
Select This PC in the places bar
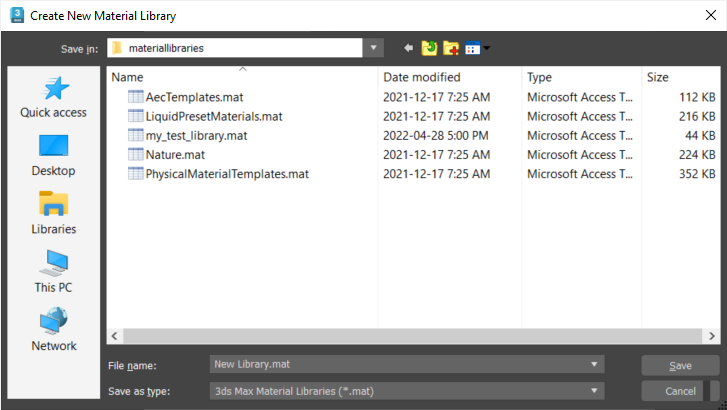pyautogui.click(x=53, y=272)
